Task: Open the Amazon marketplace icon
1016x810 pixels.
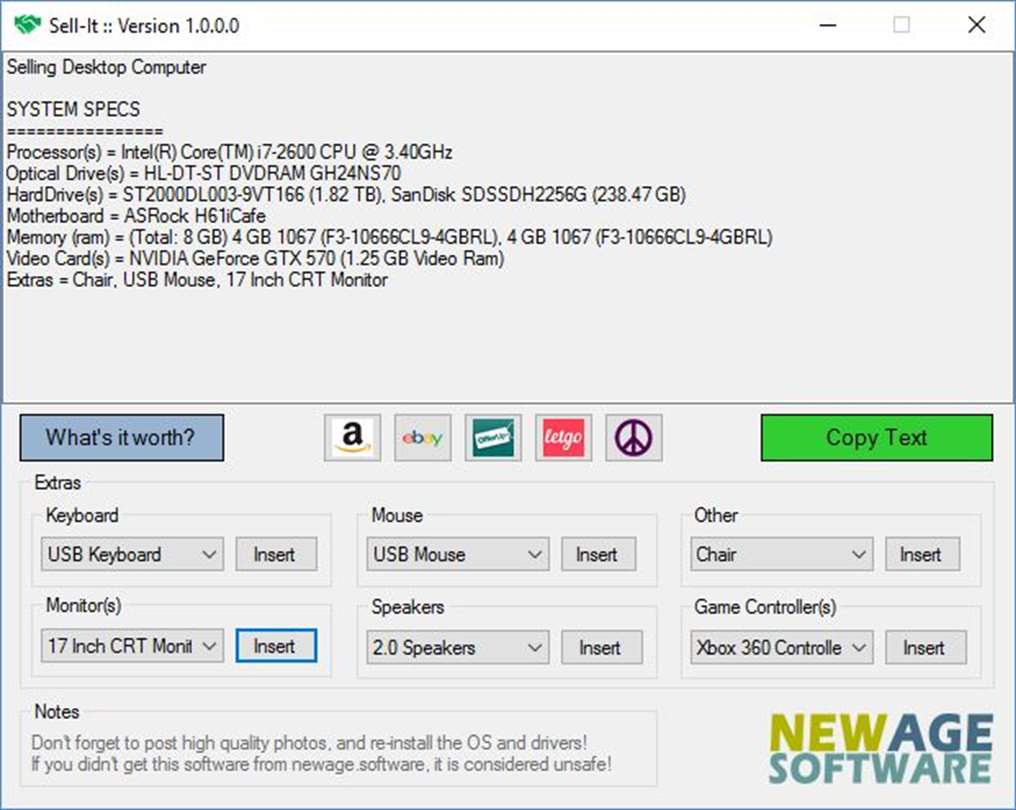Action: pos(352,438)
